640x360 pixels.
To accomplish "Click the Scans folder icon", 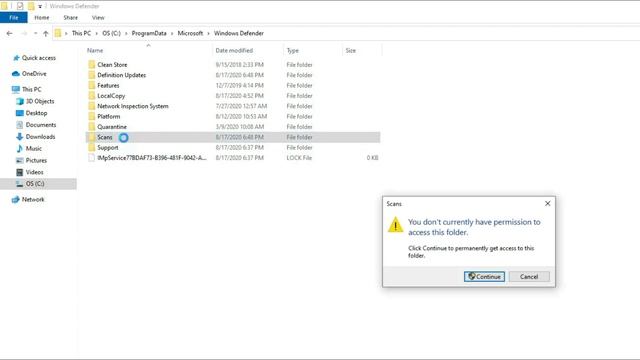I will (x=91, y=137).
